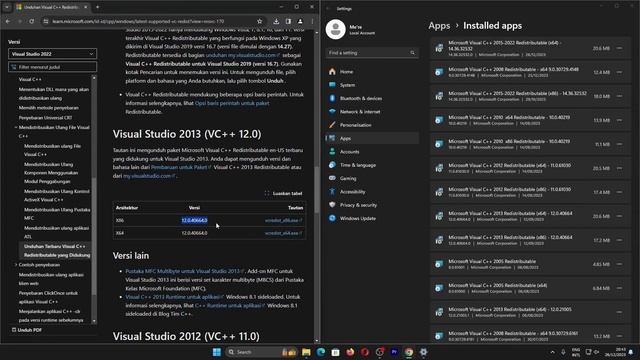This screenshot has width=640, height=360.
Task: Open Chrome tab search dropdown arrow
Action: tap(7, 7)
